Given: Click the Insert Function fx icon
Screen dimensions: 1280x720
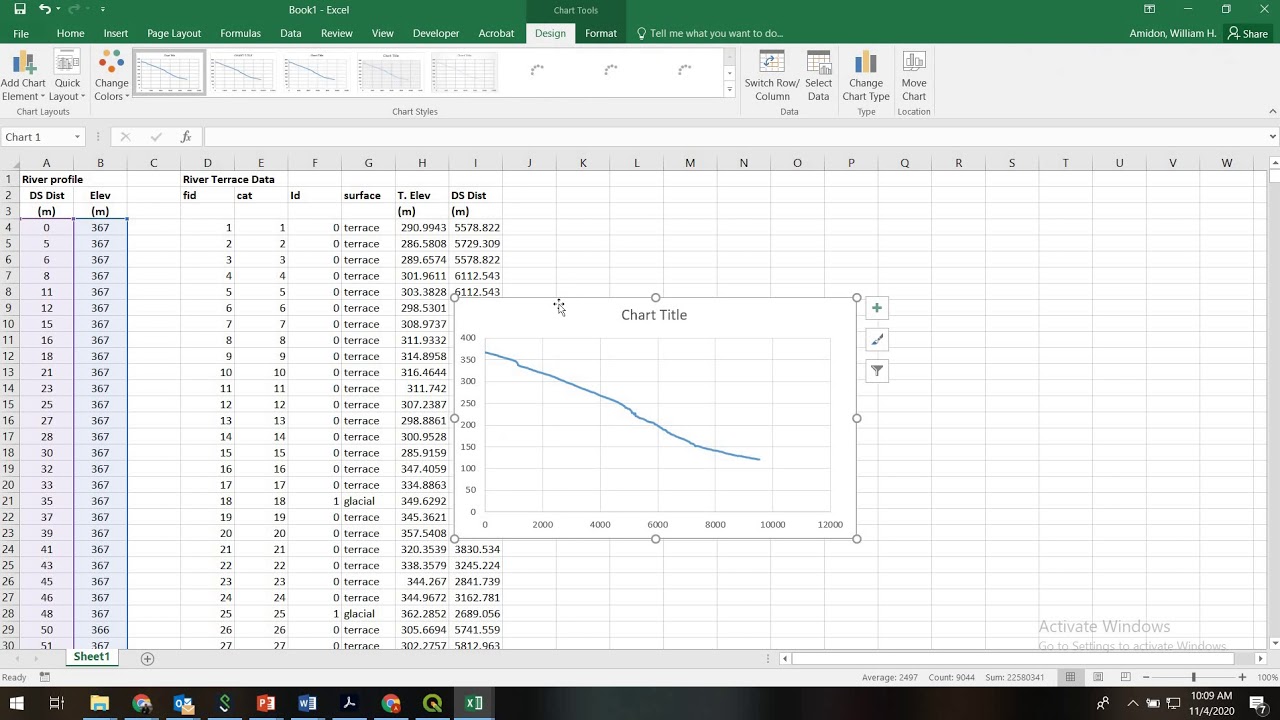Looking at the screenshot, I should pos(186,137).
